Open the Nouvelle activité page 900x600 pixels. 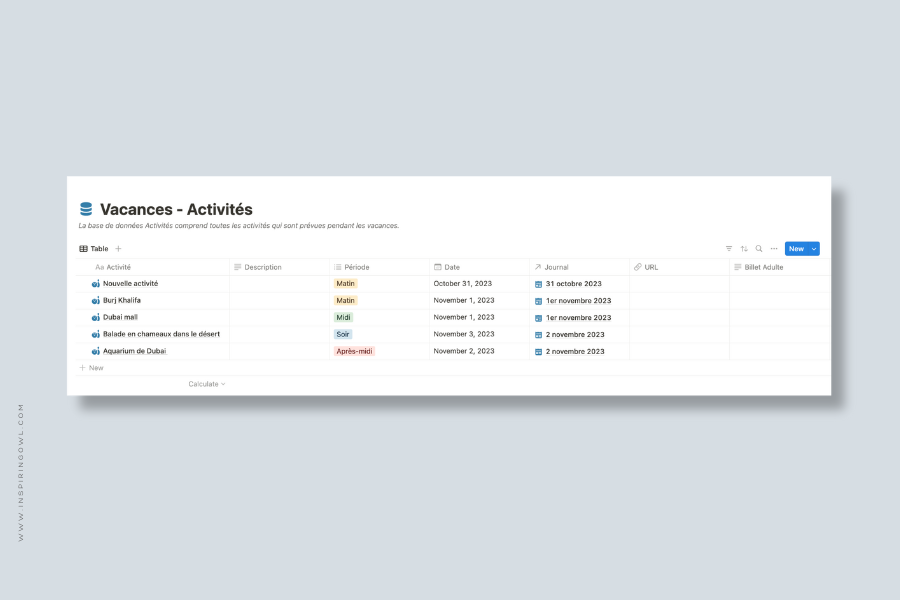pos(130,284)
